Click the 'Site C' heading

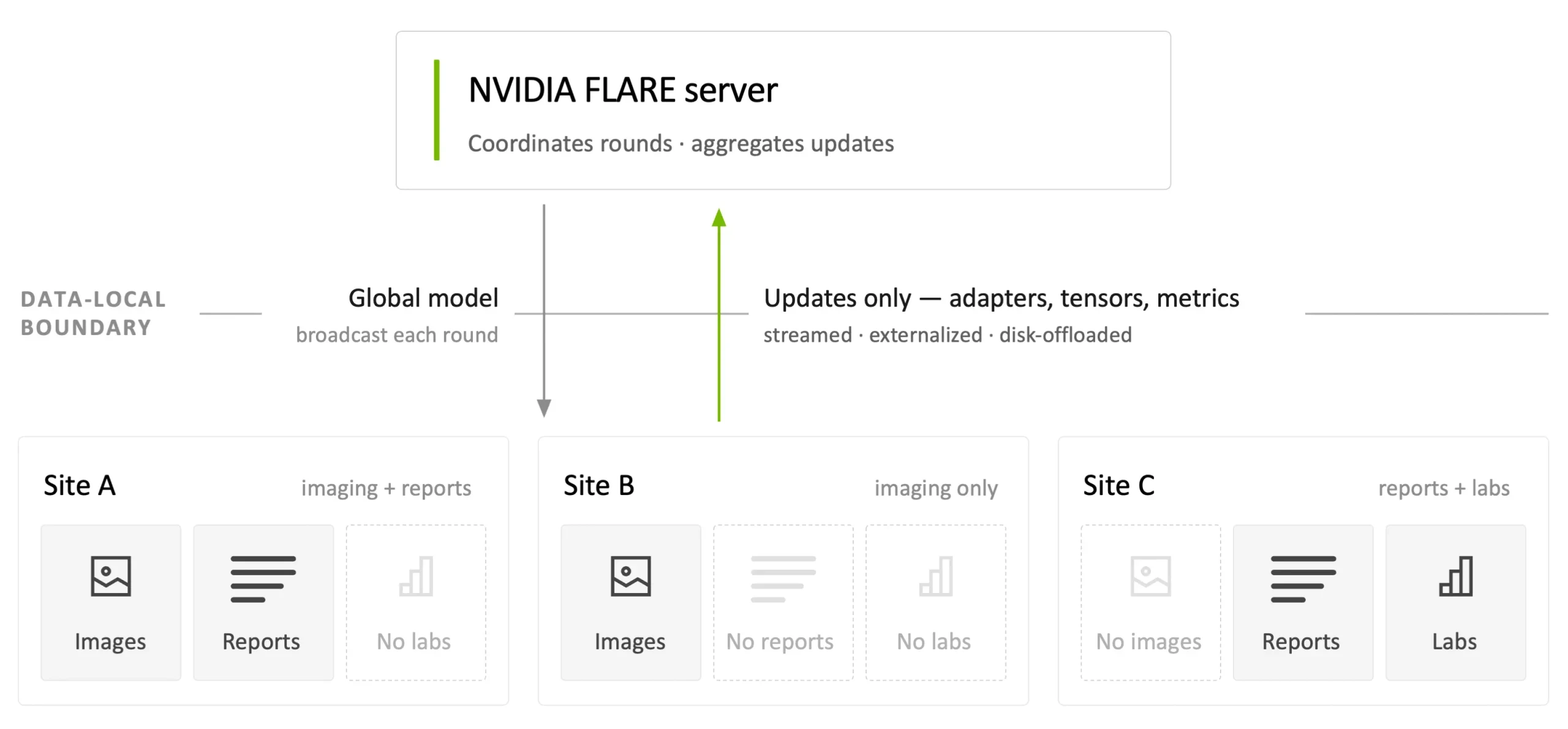pos(1118,486)
